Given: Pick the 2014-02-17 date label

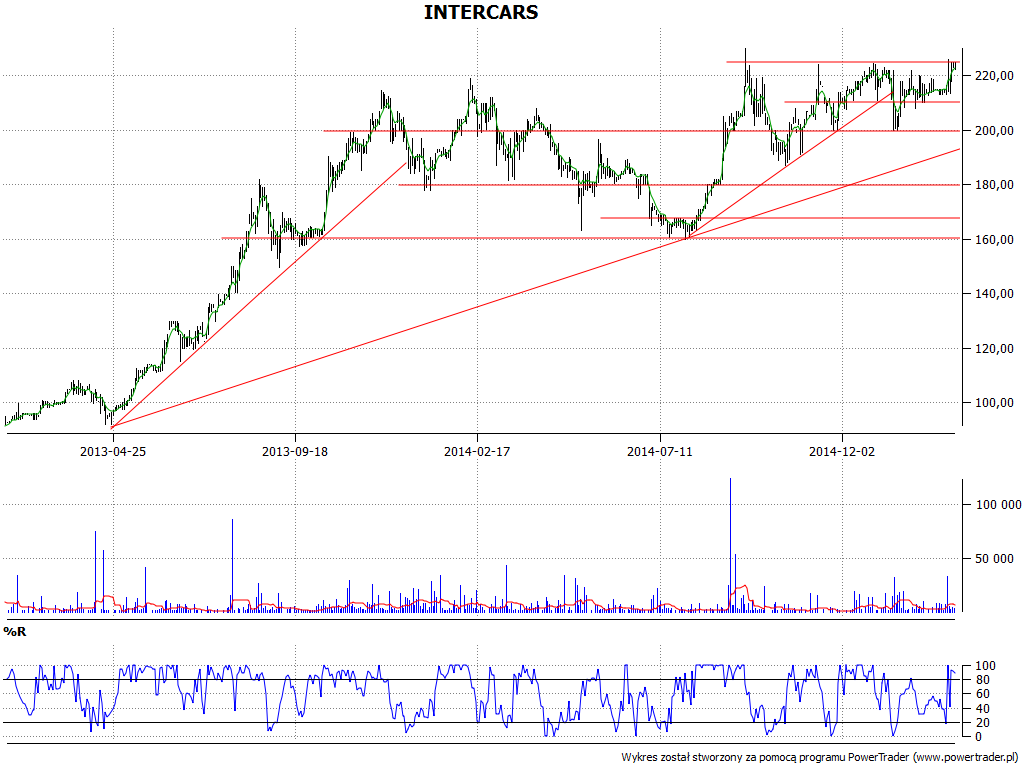Looking at the screenshot, I should click(477, 451).
